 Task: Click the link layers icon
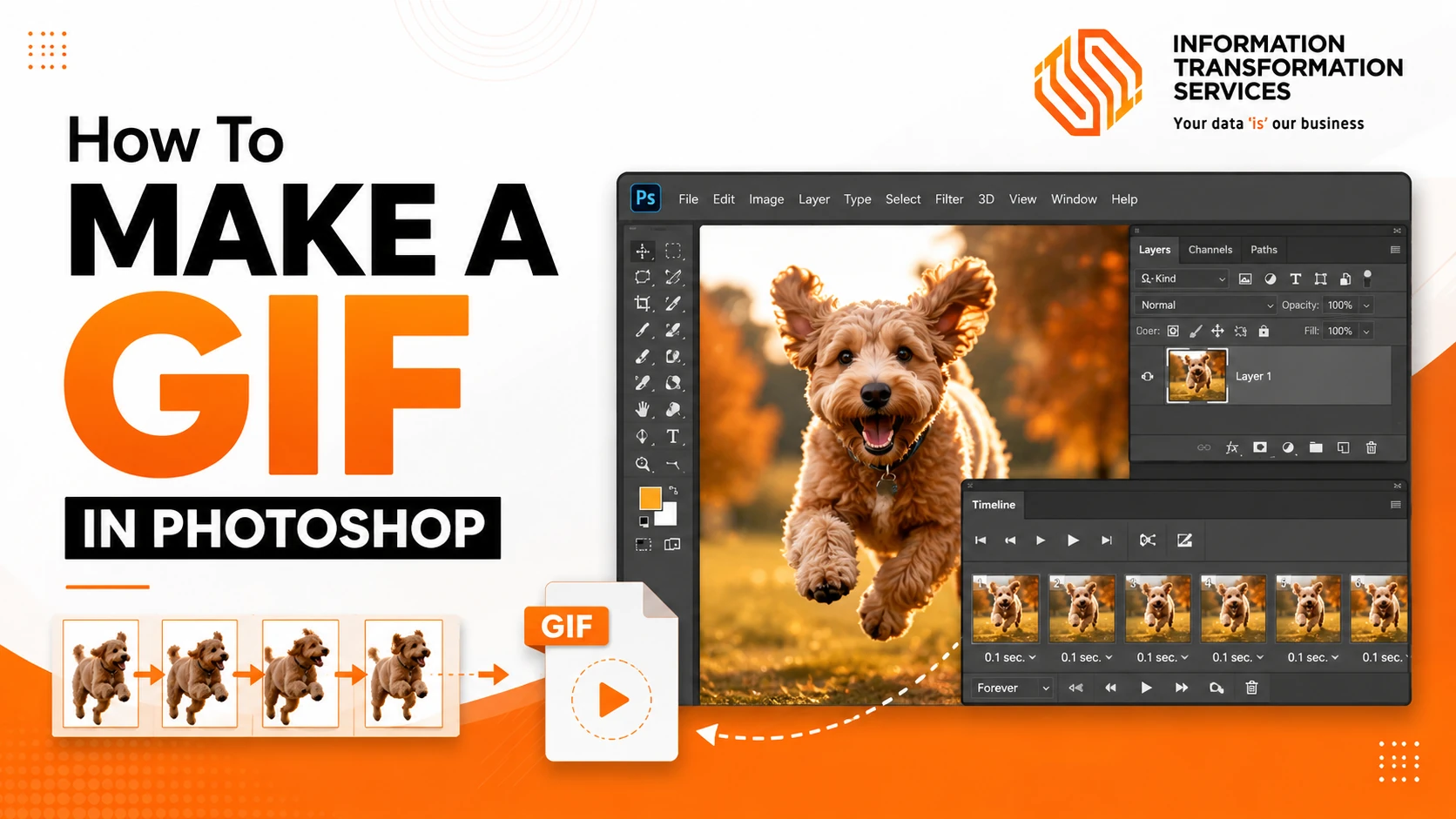[1203, 447]
